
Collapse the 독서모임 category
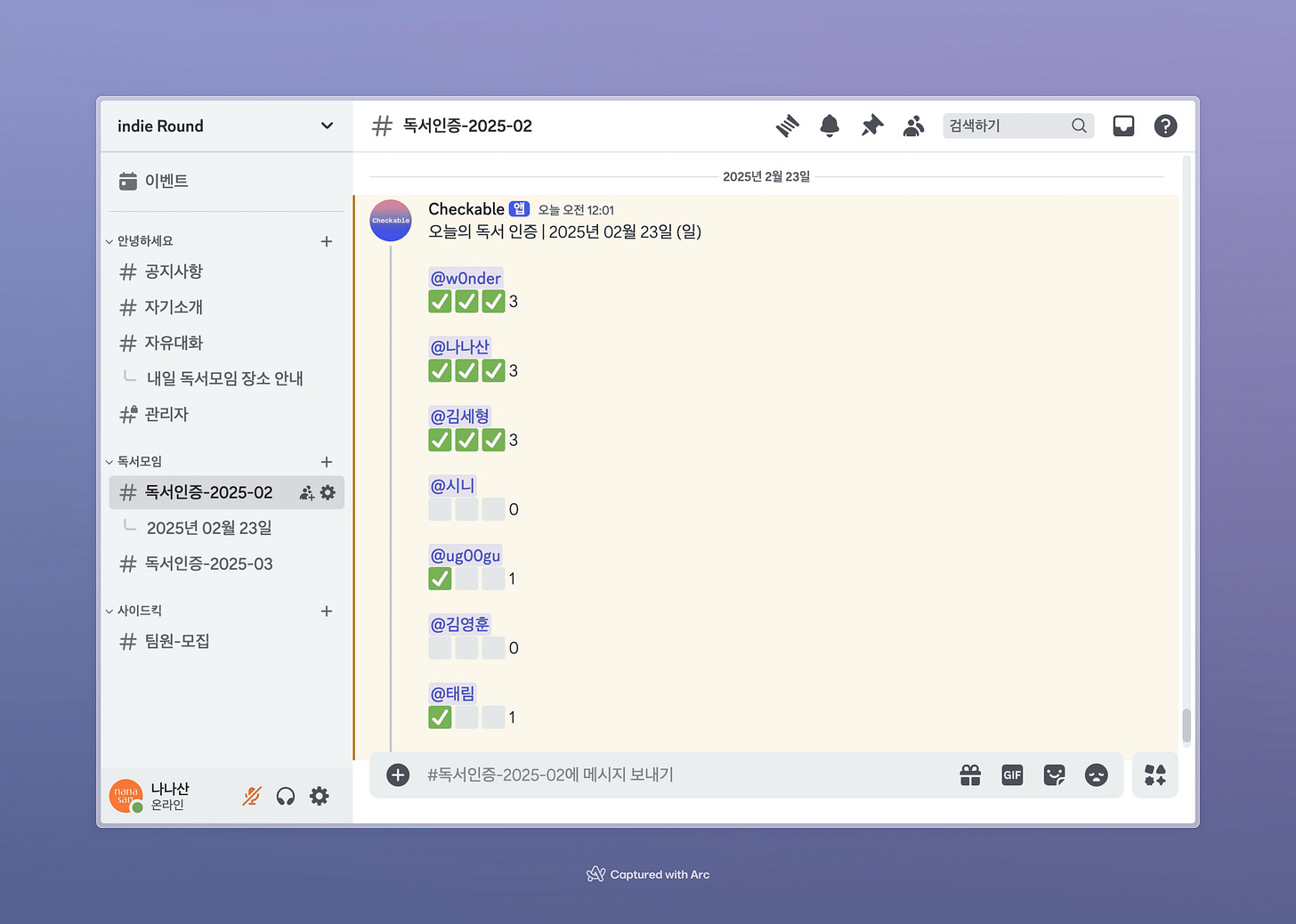134,462
